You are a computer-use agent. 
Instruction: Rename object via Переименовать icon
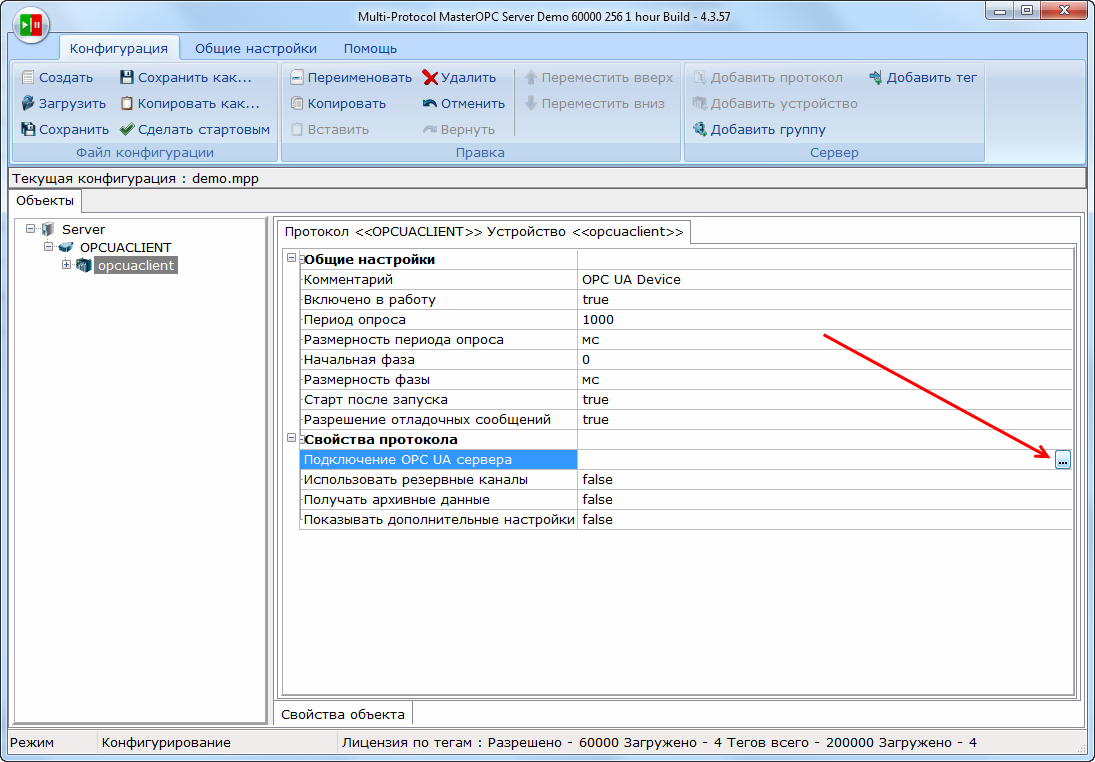[x=297, y=77]
